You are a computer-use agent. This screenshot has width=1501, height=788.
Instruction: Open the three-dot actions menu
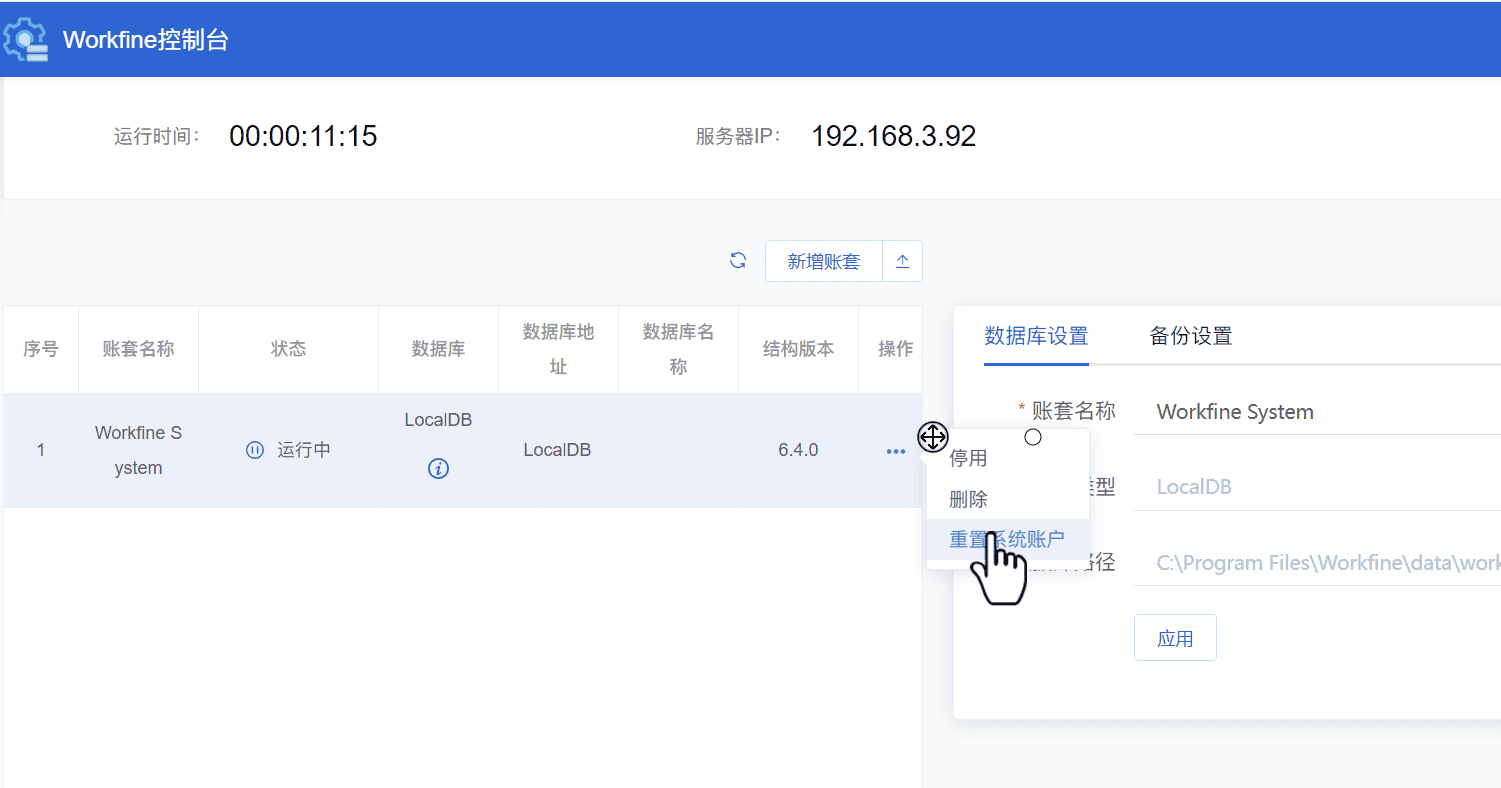coord(895,452)
